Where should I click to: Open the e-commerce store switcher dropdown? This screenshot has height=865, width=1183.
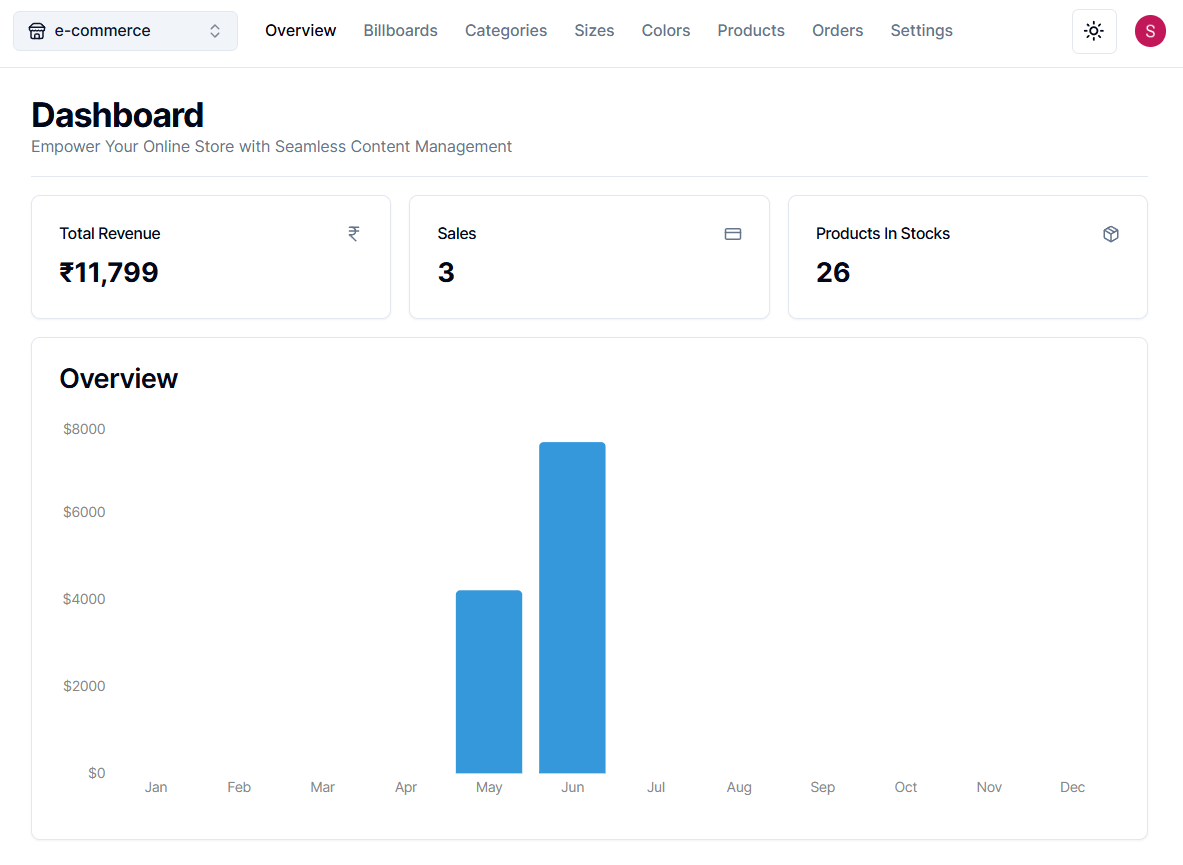pos(125,31)
